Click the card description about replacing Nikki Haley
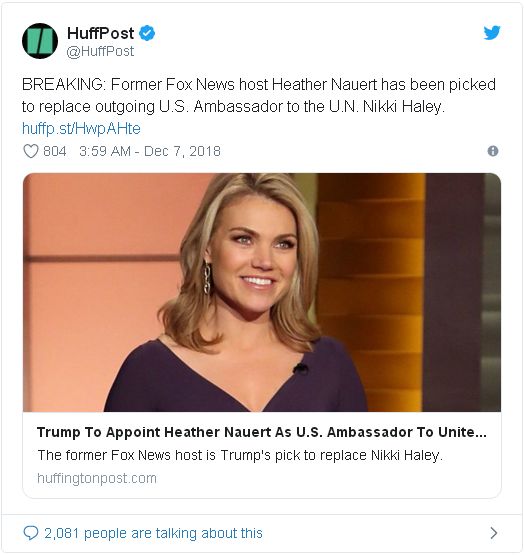The image size is (524, 555). (x=240, y=455)
